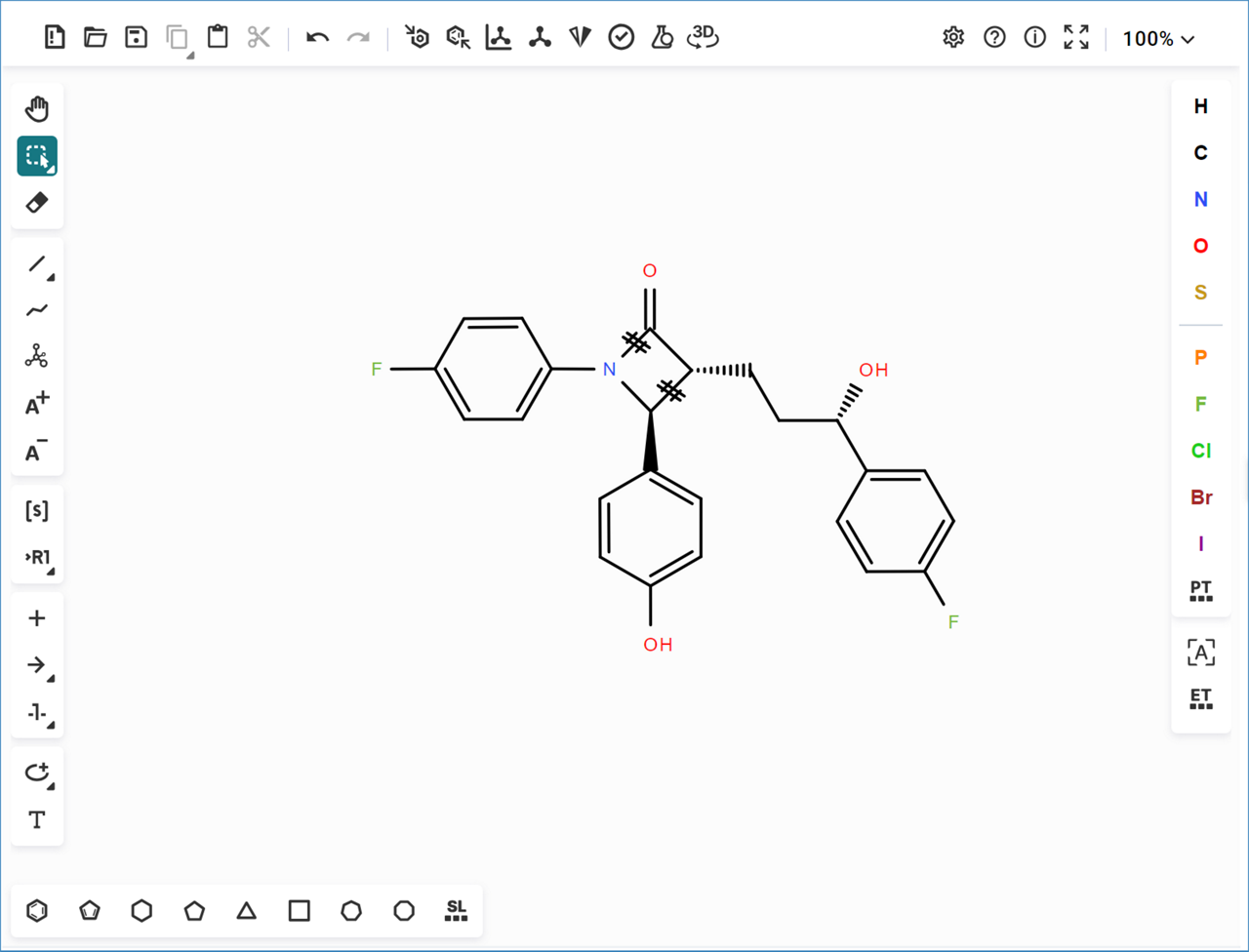Image resolution: width=1249 pixels, height=952 pixels.
Task: Select the Bromine atom button
Action: (x=1201, y=497)
